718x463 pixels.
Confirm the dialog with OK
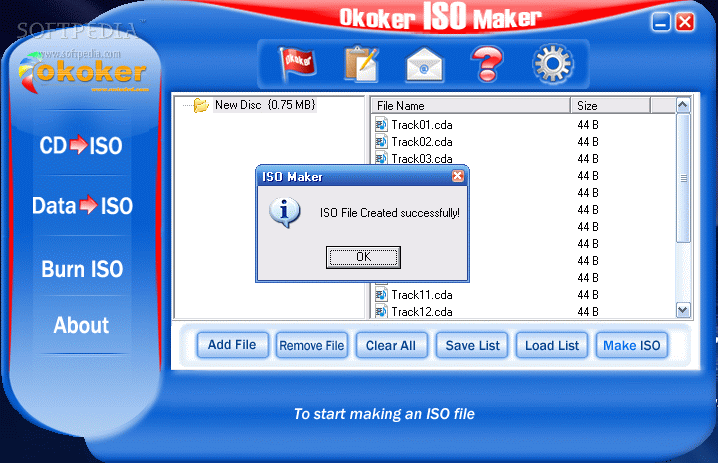pyautogui.click(x=363, y=257)
